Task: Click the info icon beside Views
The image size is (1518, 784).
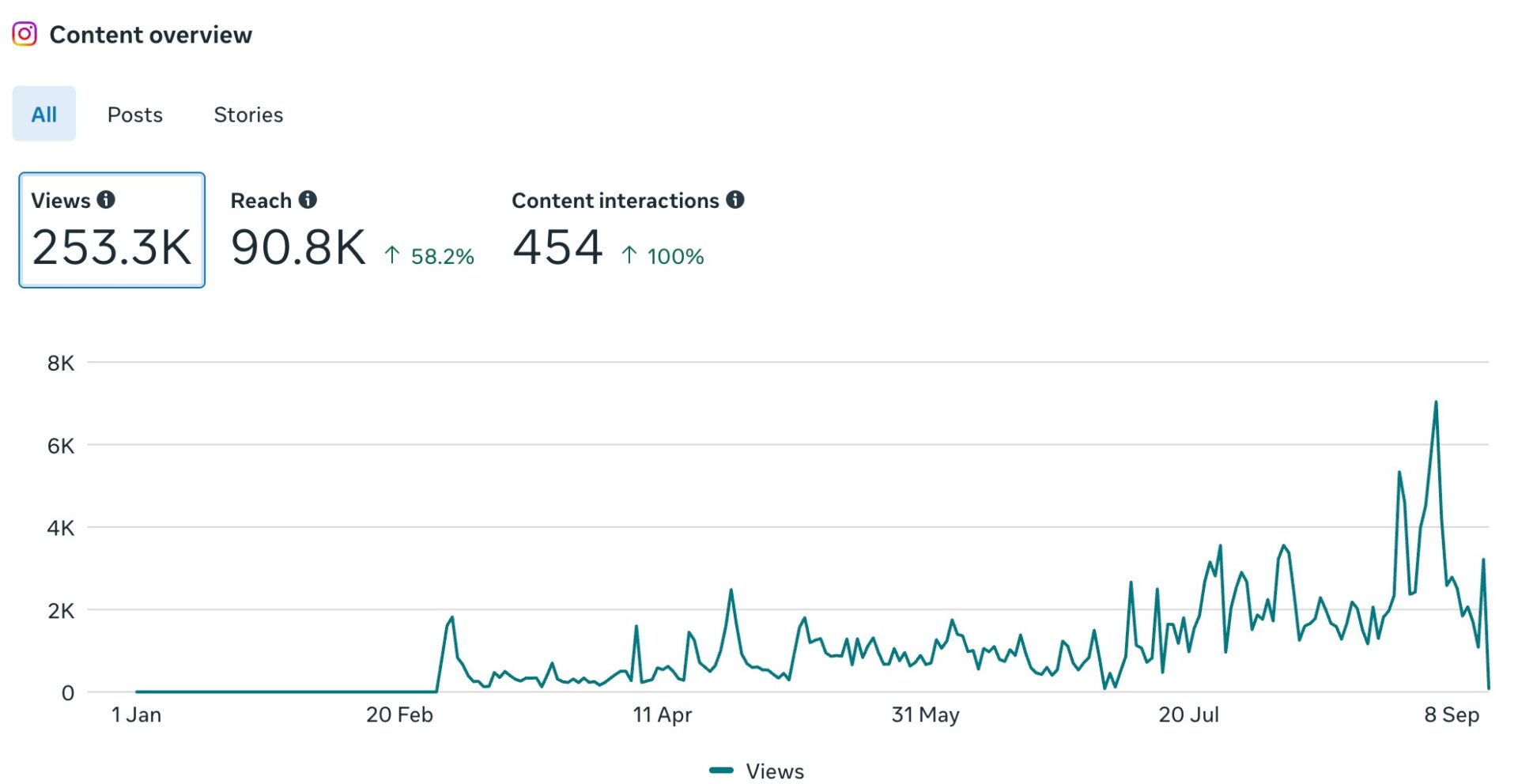Action: click(106, 200)
